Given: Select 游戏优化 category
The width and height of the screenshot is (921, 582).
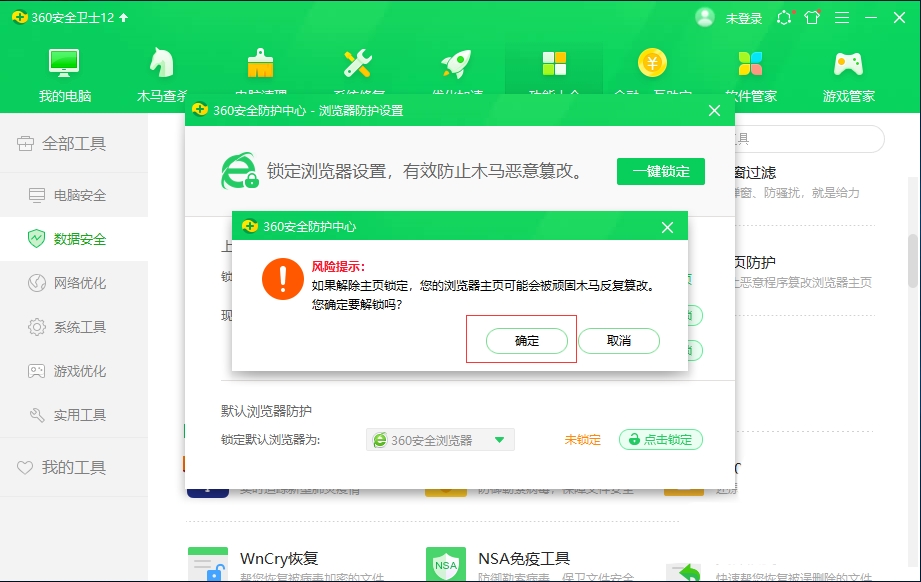Looking at the screenshot, I should click(74, 371).
